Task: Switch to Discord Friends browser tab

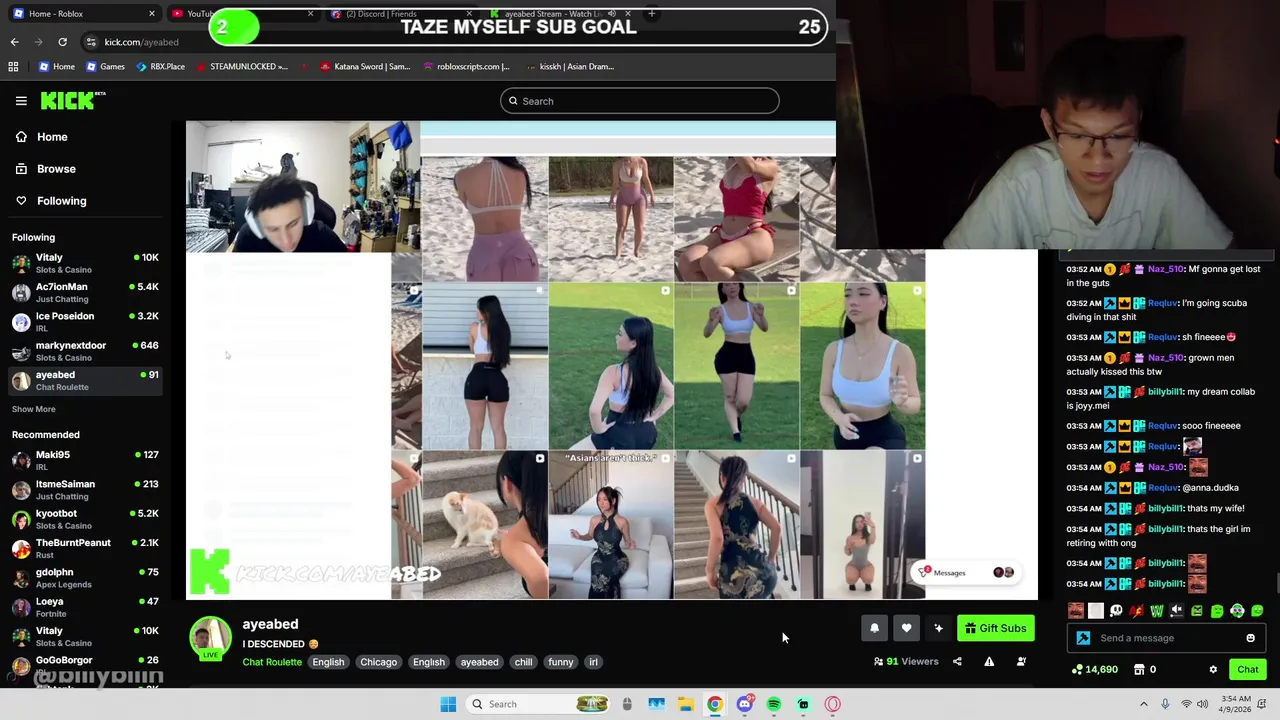Action: point(400,14)
